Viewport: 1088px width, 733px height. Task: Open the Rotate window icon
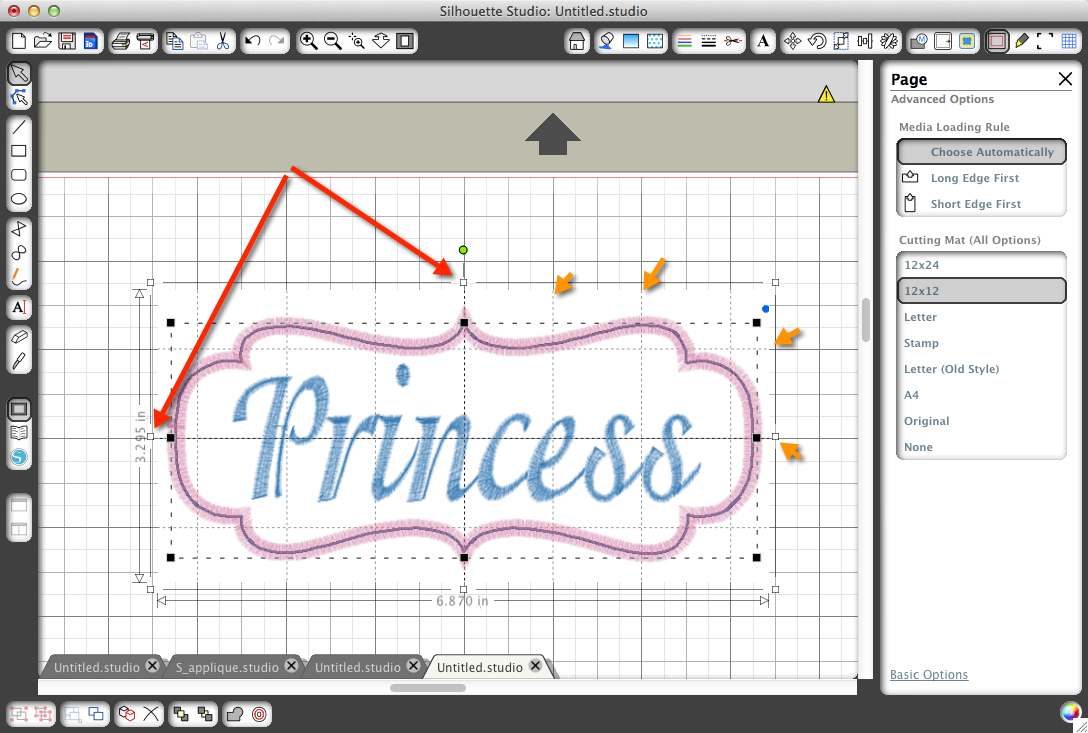816,41
